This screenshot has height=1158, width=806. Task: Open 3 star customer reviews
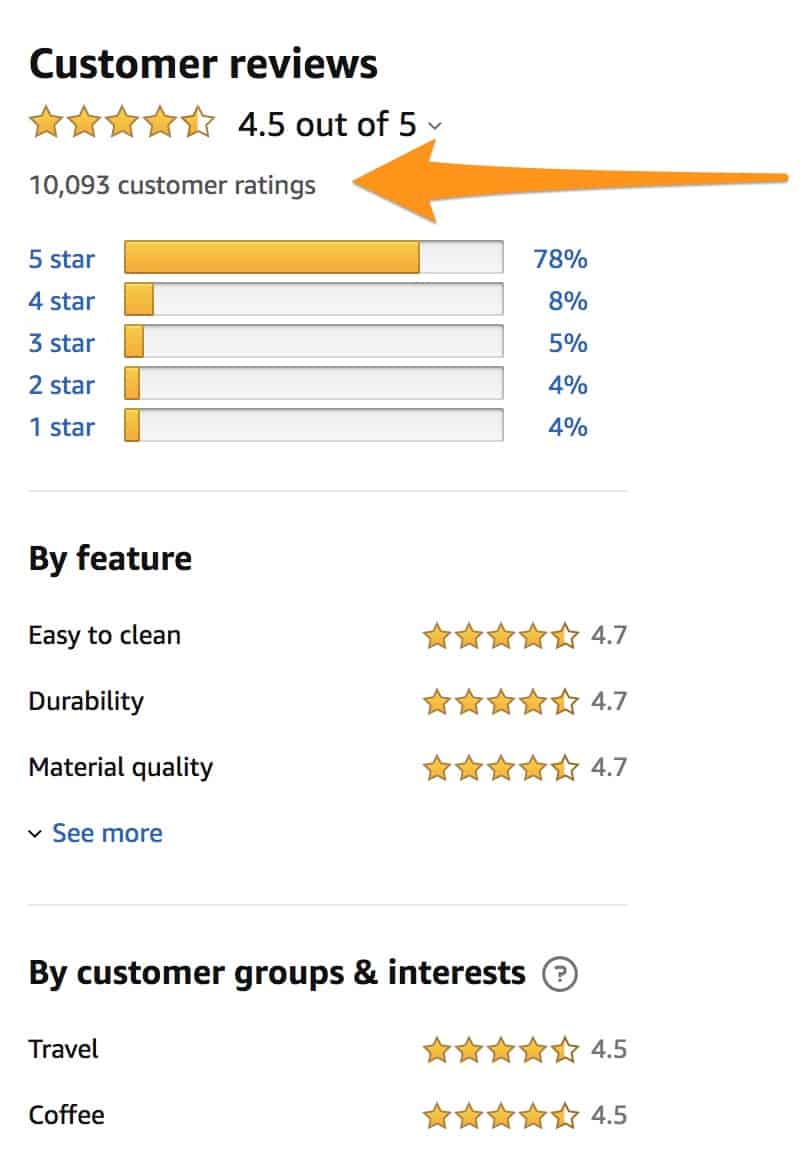[x=62, y=342]
